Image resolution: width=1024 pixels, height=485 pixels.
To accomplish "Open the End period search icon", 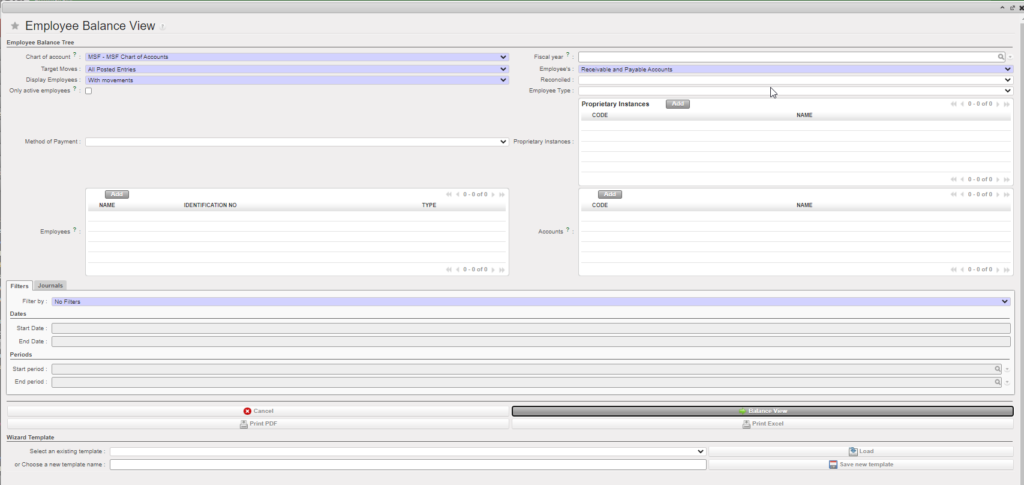I will coord(997,382).
